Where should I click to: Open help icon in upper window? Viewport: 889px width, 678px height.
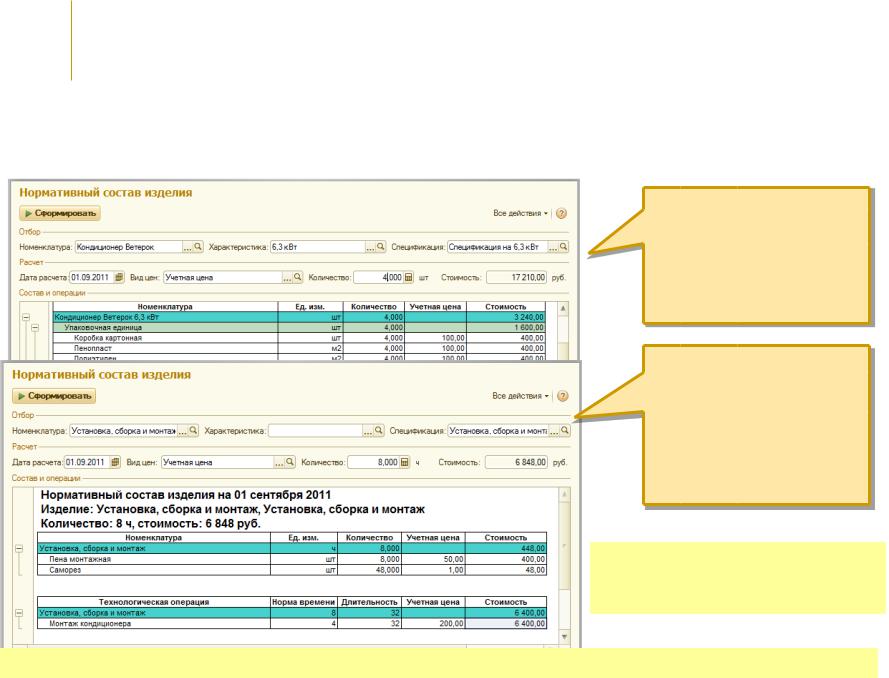[561, 214]
